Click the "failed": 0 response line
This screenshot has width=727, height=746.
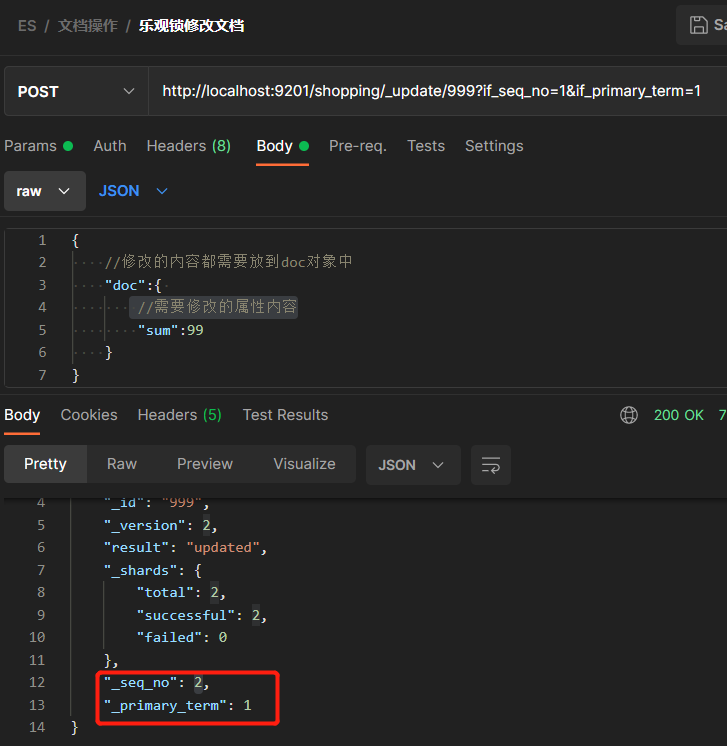(x=182, y=637)
